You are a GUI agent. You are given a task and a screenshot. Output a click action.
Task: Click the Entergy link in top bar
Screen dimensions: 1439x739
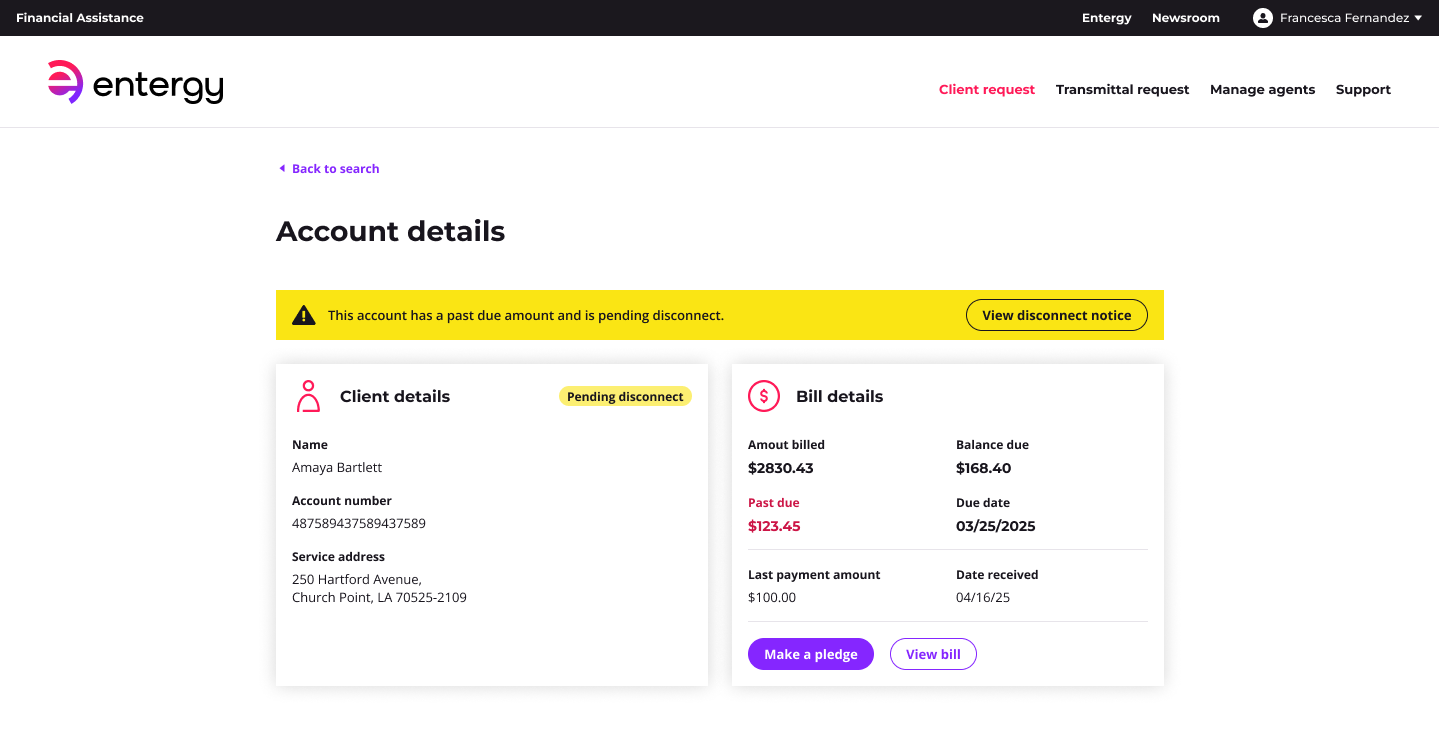click(x=1106, y=18)
